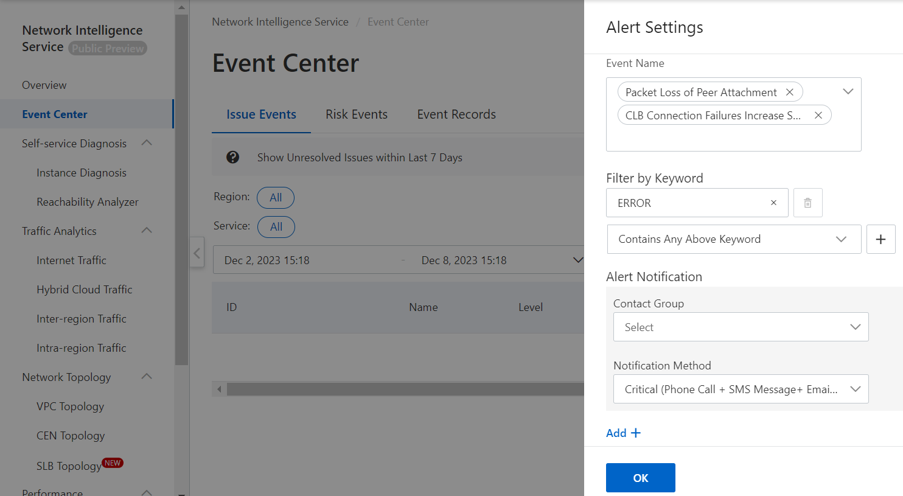
Task: Click the horizontal scrollbar under the table
Action: click(400, 389)
